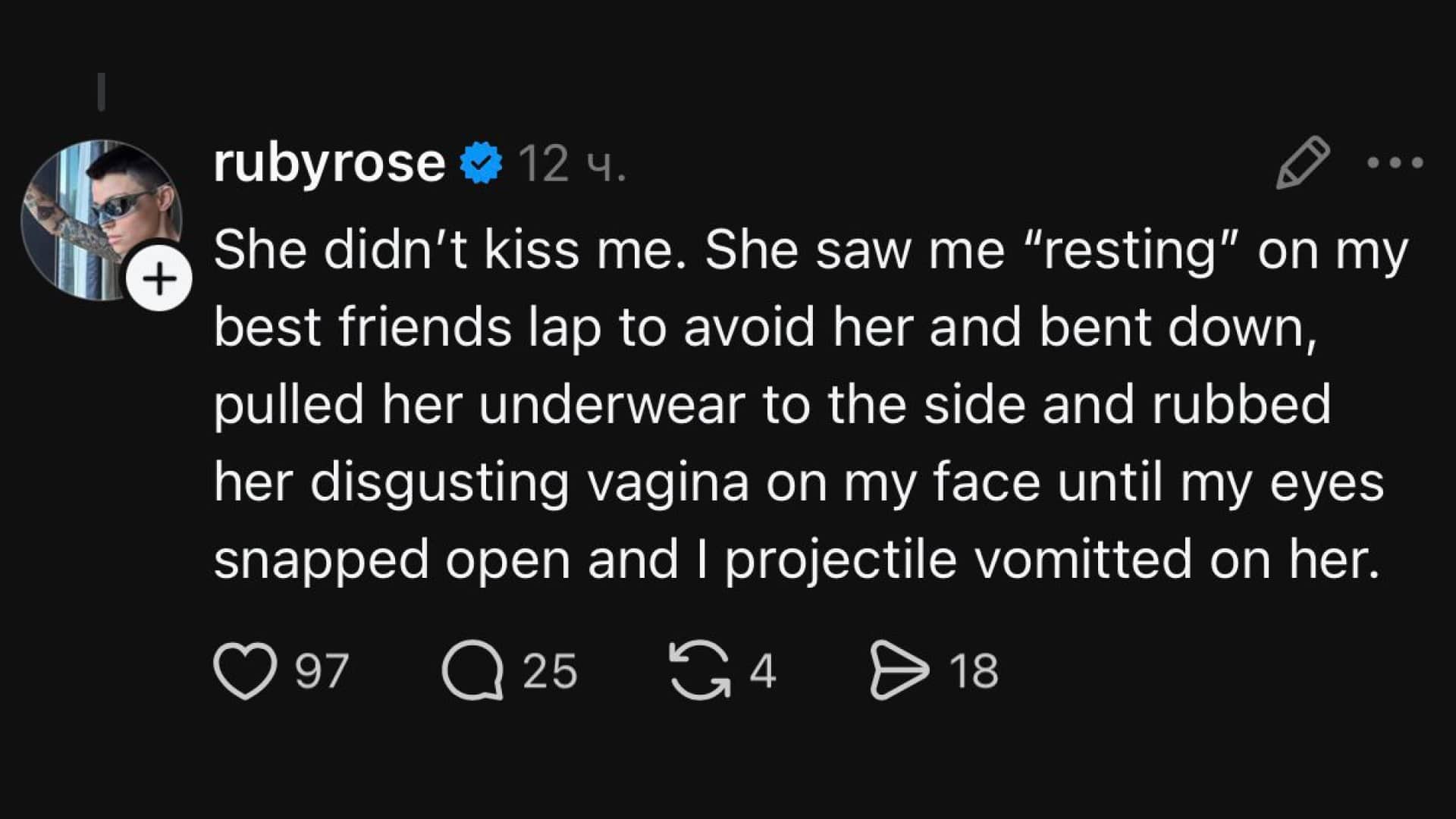This screenshot has width=1456, height=819.
Task: Open replies via the comment bubble icon
Action: [x=473, y=670]
